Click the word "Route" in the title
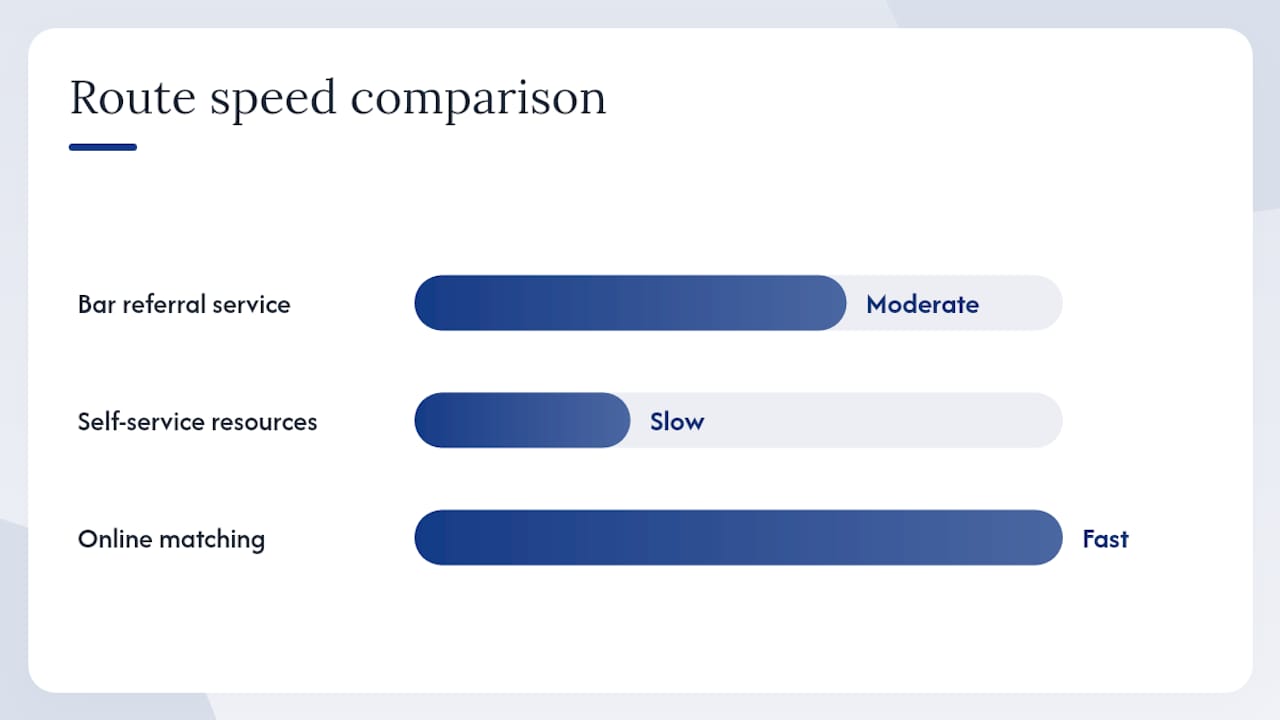This screenshot has height=720, width=1280. point(133,98)
